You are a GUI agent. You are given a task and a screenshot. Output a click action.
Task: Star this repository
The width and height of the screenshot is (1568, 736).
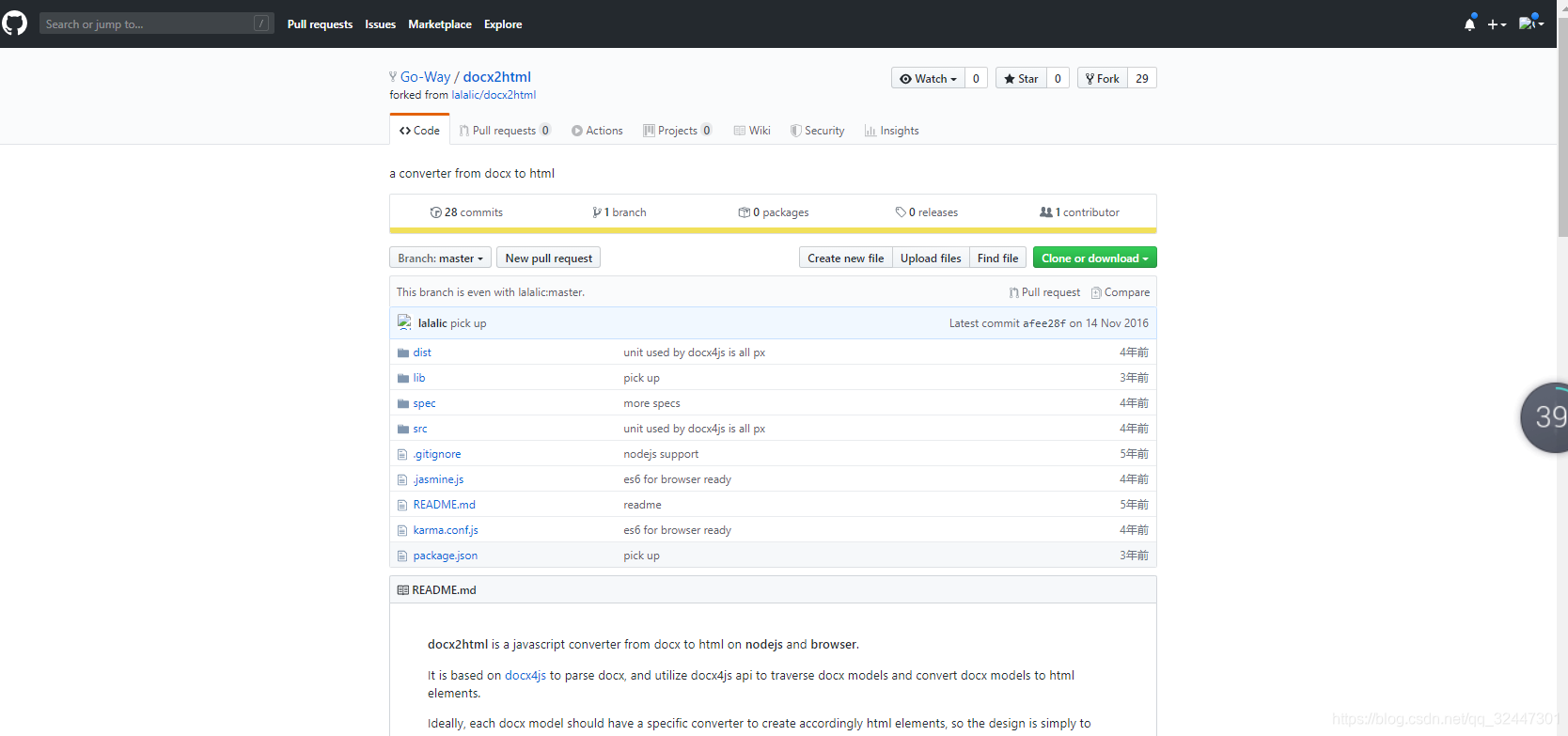(1021, 78)
